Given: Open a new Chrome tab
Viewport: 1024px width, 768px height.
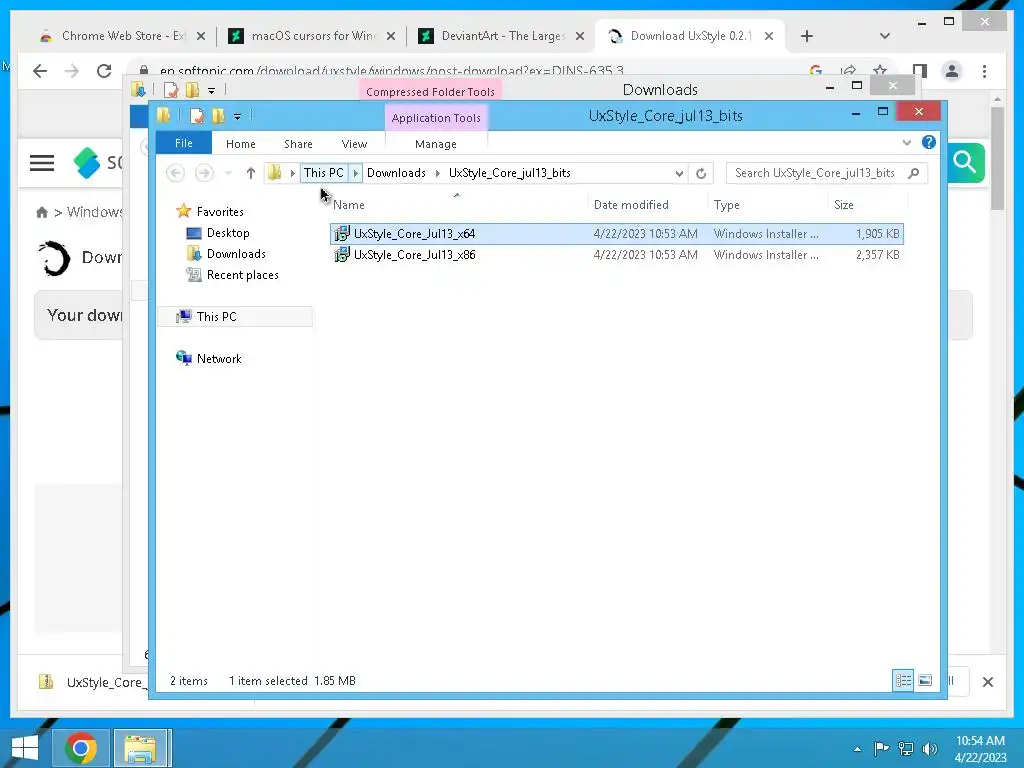Looking at the screenshot, I should click(807, 36).
